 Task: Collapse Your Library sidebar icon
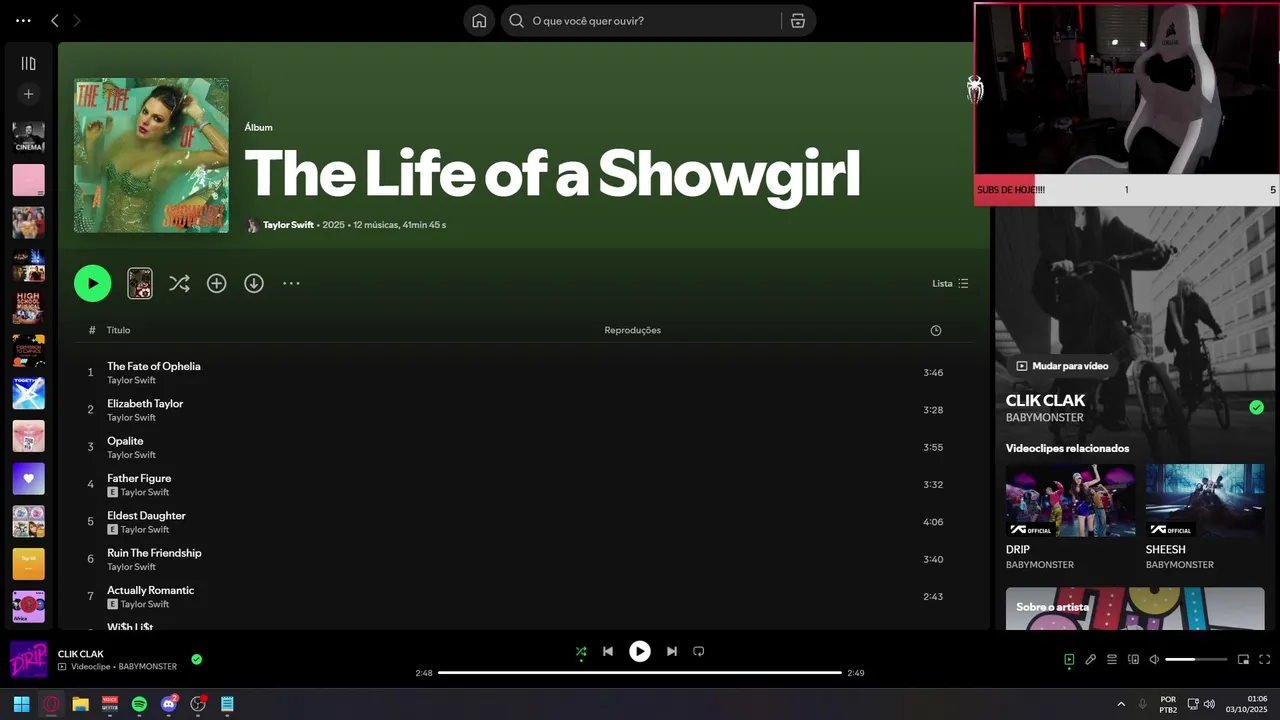29,63
